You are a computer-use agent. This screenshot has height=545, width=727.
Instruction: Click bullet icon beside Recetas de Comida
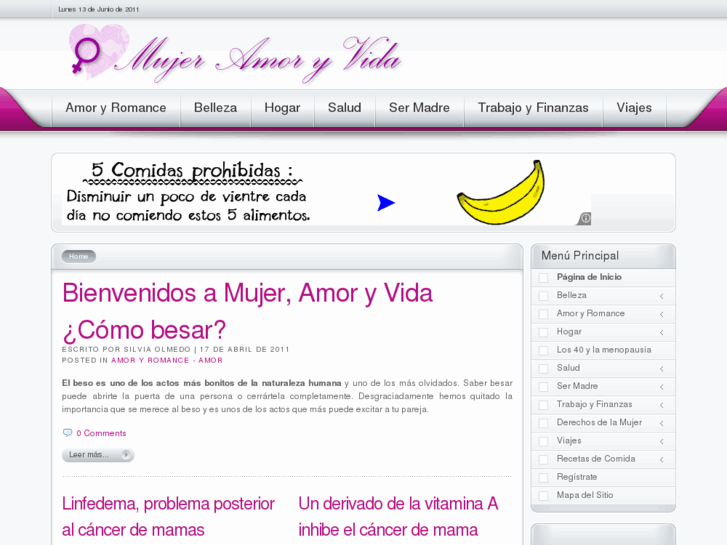543,459
